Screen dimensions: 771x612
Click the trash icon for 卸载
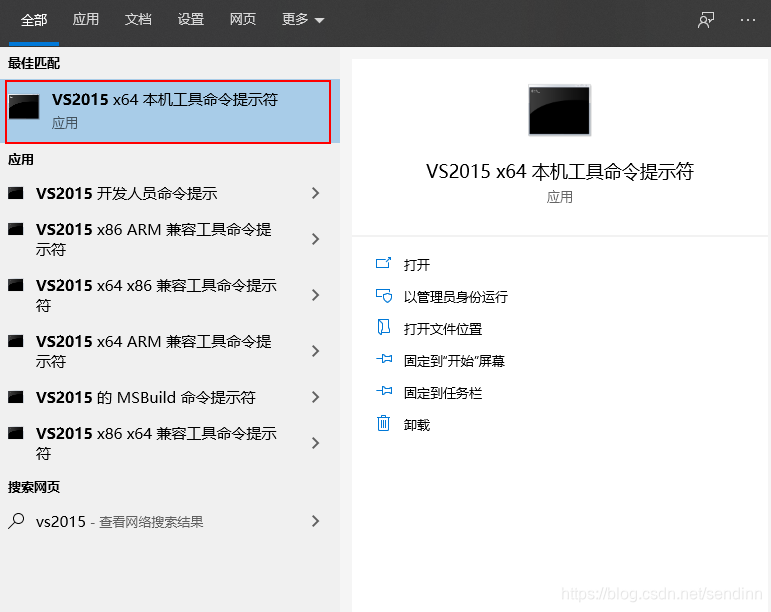coord(383,423)
